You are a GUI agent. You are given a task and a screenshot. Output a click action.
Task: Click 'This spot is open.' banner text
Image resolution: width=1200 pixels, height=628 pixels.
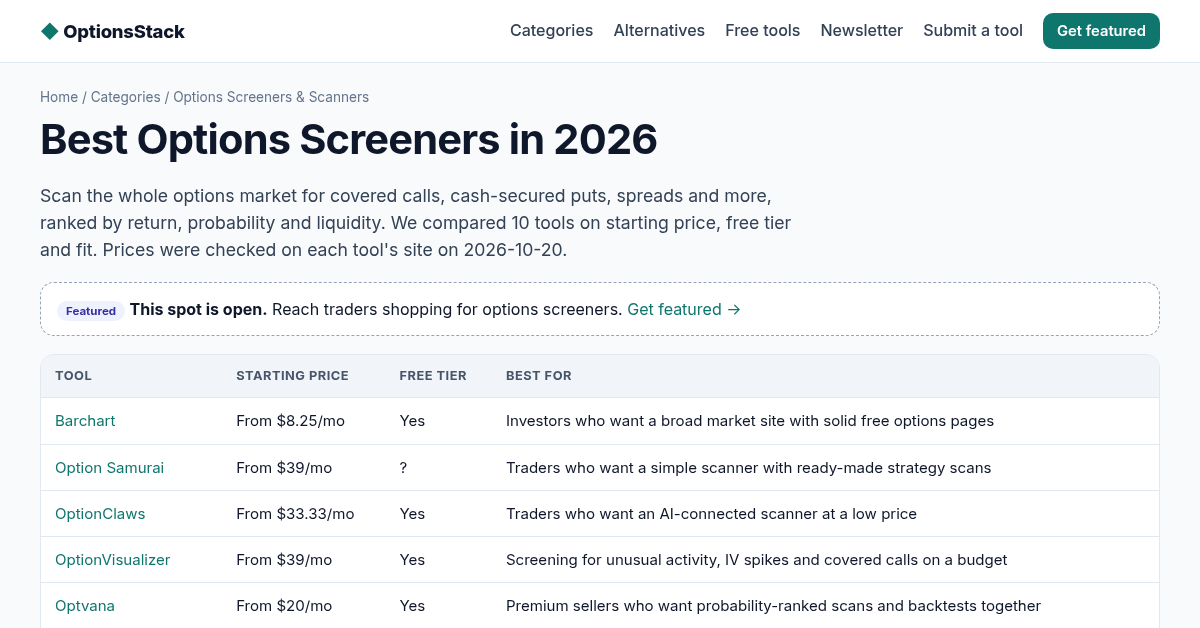tap(198, 310)
